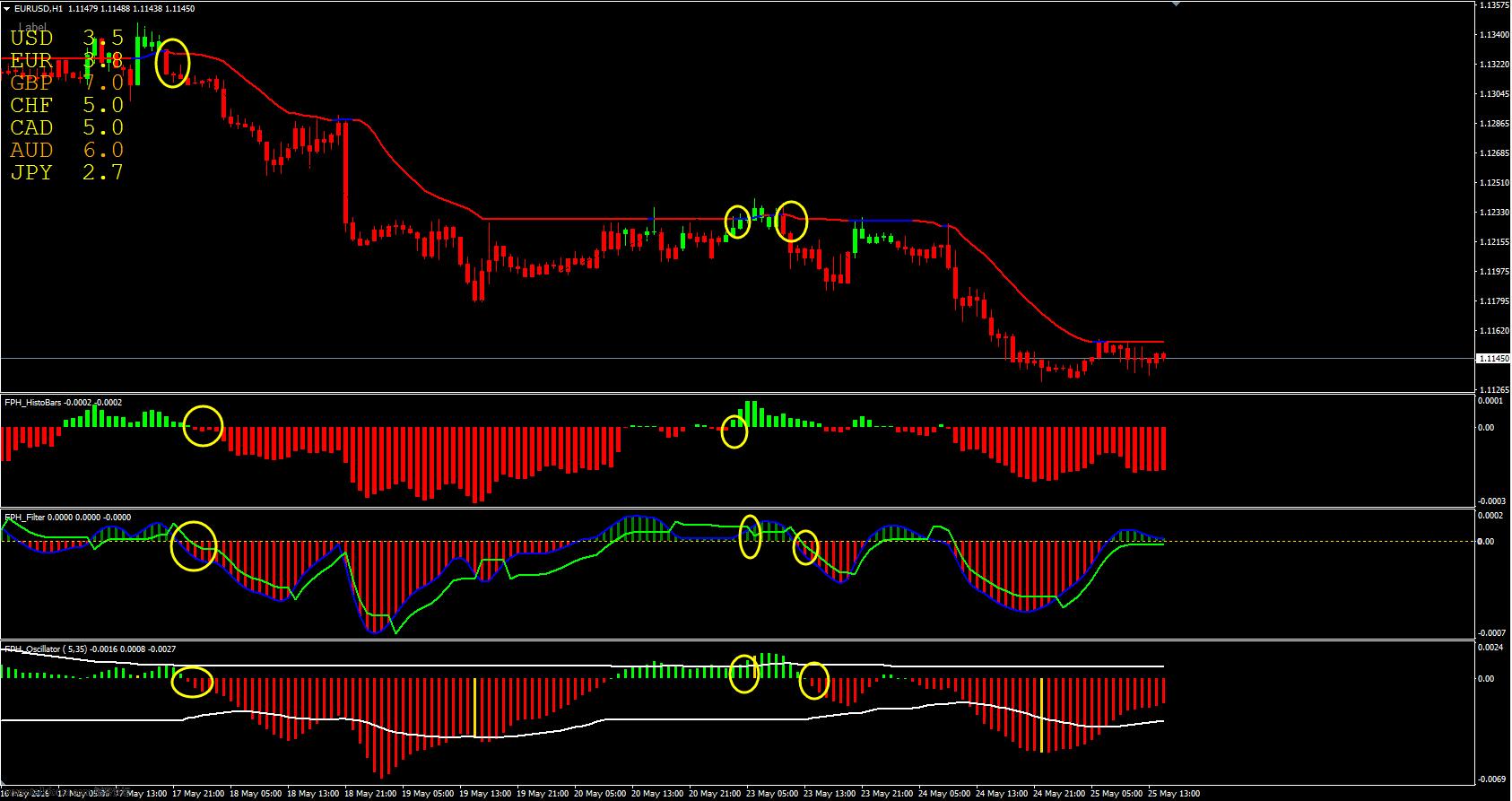Select the CAD 5.0 strength label
This screenshot has height=801, width=1512.
(x=66, y=127)
